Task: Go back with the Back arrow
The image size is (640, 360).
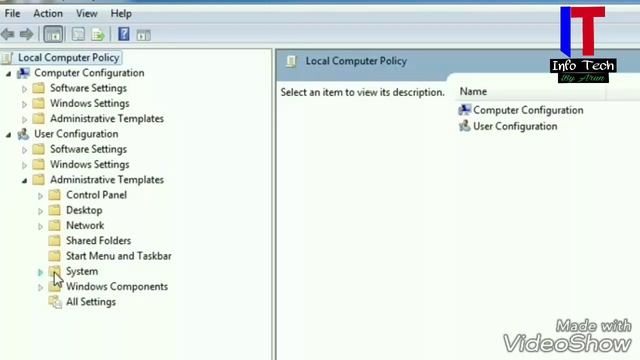Action: point(8,34)
